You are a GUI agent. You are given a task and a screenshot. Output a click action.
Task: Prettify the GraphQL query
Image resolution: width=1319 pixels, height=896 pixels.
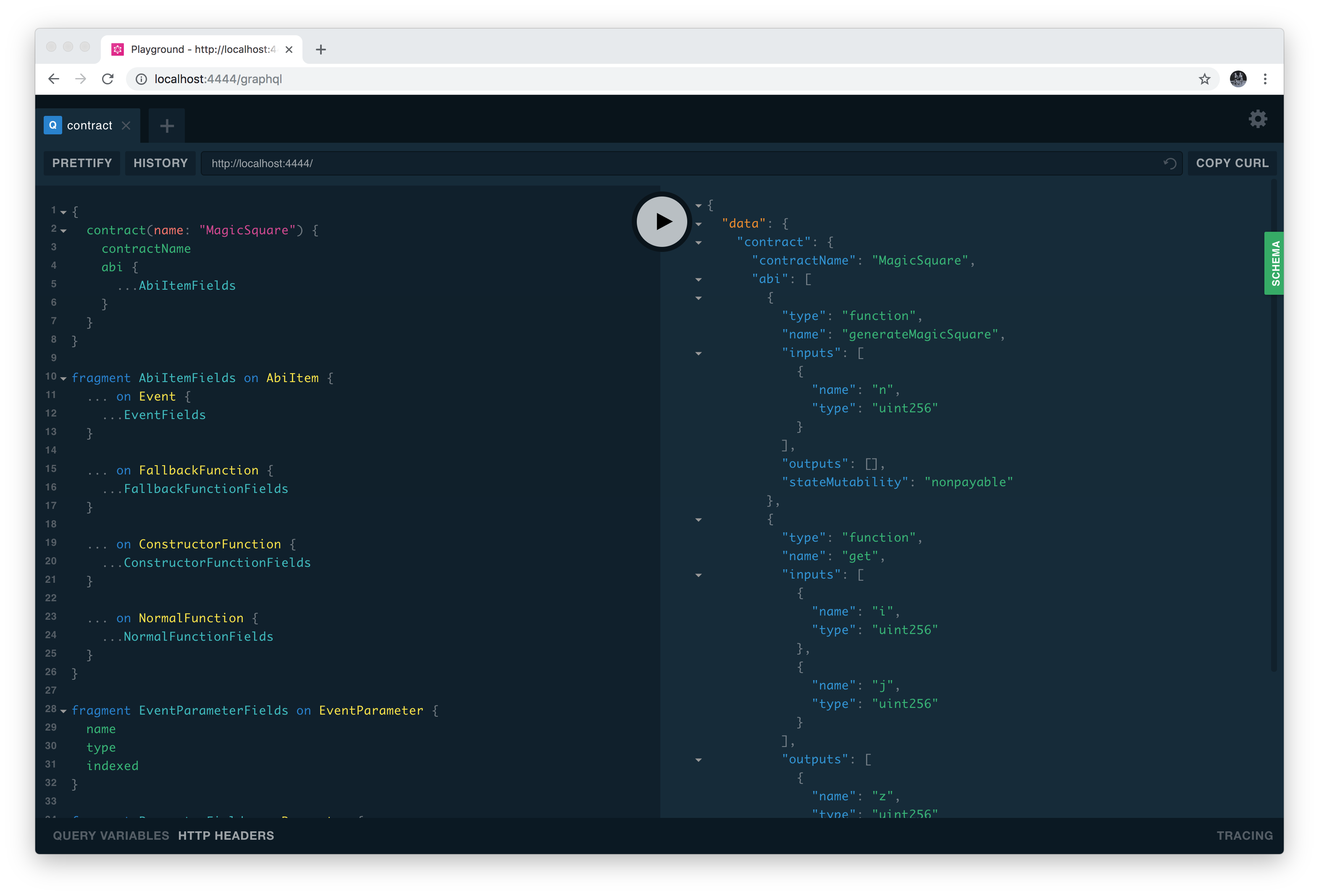click(x=82, y=163)
